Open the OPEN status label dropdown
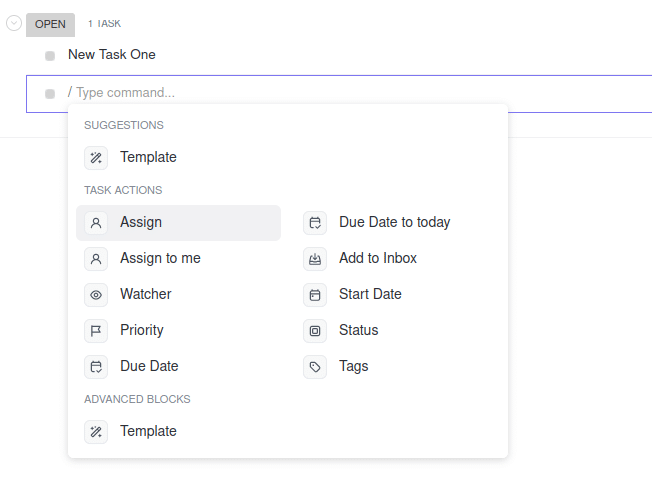Image resolution: width=652 pixels, height=504 pixels. (x=50, y=25)
